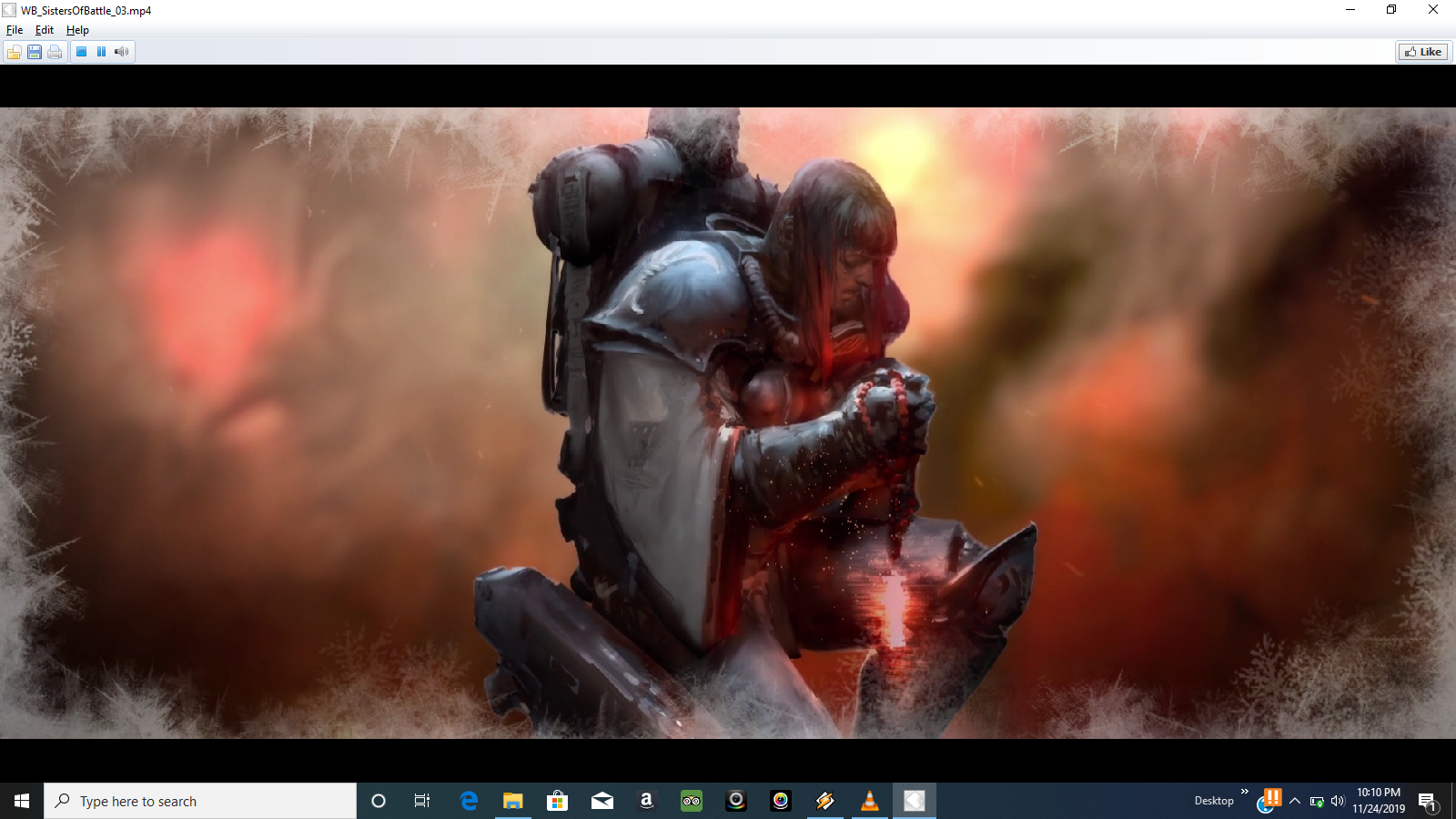Show hidden system tray icons
Screen dimensions: 1456x819
pyautogui.click(x=1295, y=801)
